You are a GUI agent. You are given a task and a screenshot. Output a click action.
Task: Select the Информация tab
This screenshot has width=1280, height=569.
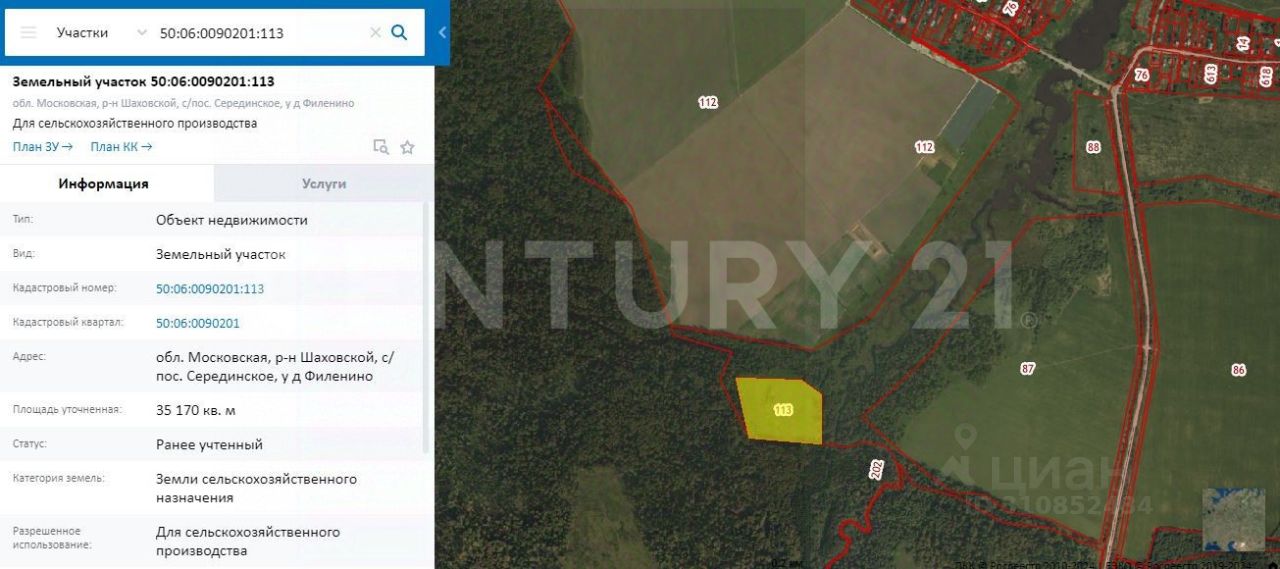(x=104, y=184)
